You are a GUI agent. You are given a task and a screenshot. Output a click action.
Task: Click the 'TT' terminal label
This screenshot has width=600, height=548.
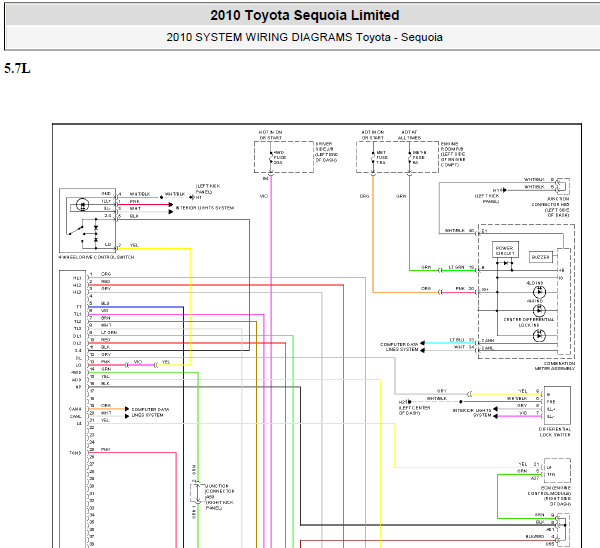coord(79,307)
